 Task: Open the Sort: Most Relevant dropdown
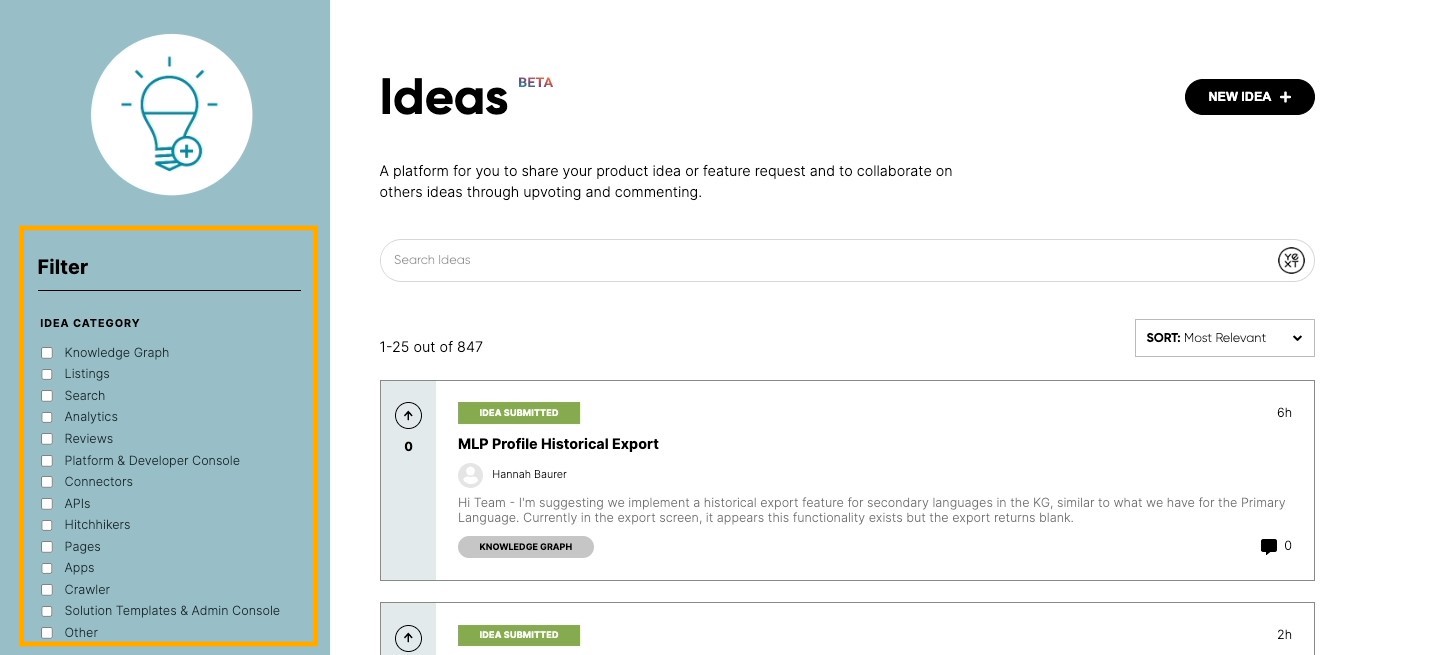tap(1224, 338)
